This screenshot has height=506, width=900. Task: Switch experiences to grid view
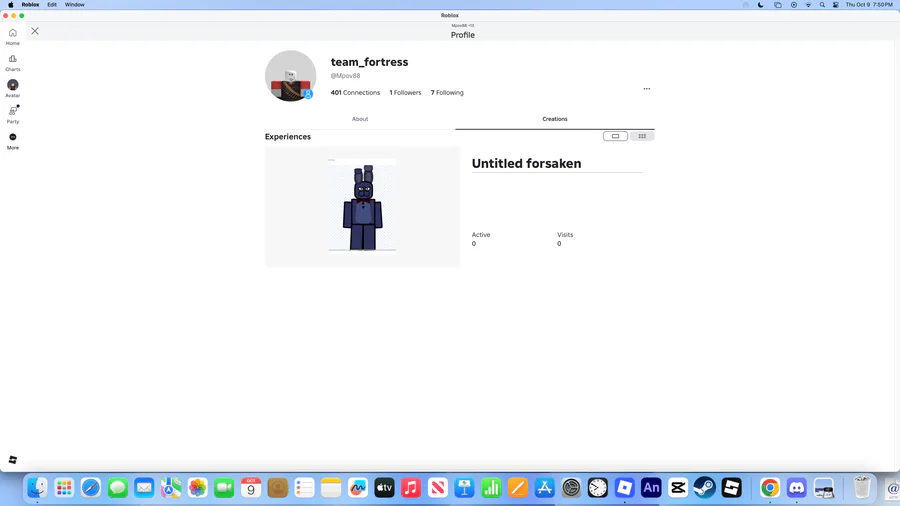642,136
